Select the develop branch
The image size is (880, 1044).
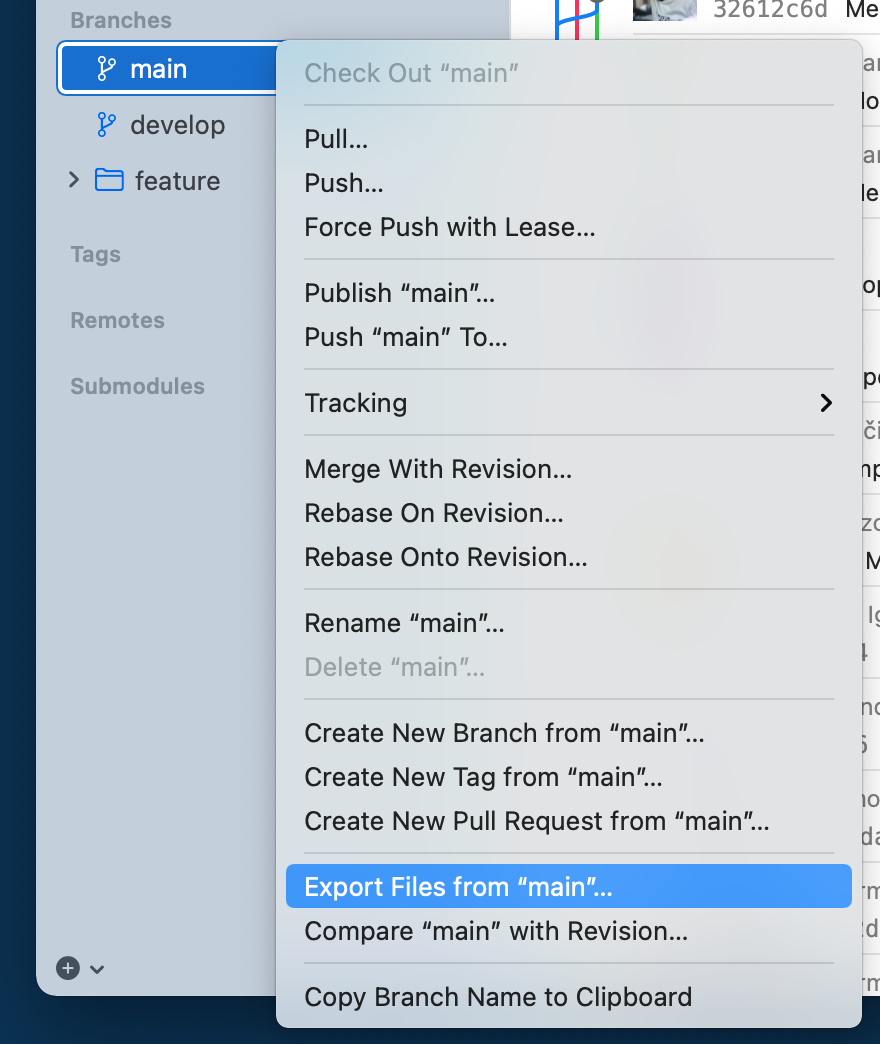[177, 125]
